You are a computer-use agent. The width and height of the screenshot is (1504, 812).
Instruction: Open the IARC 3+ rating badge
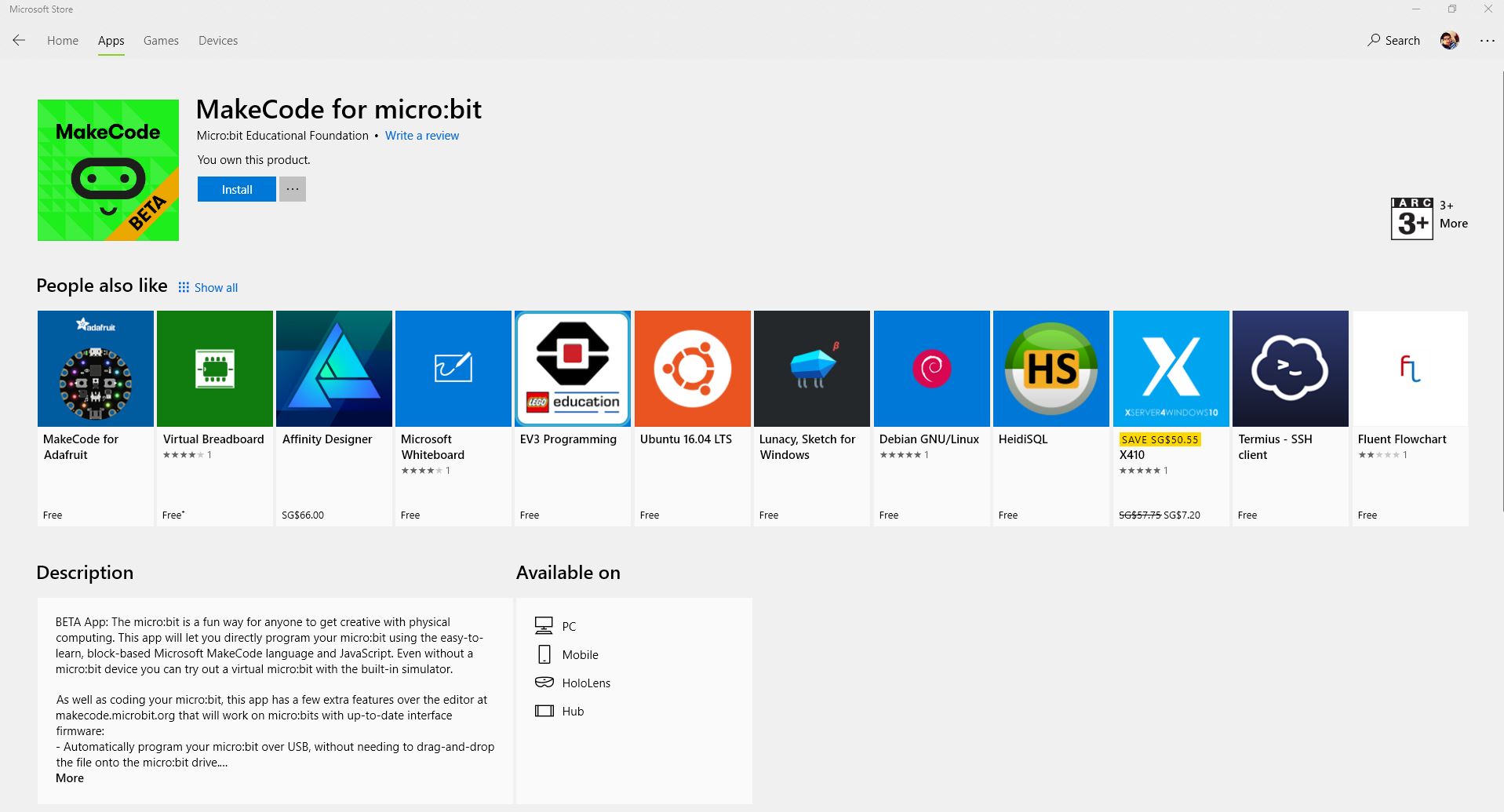pos(1411,218)
